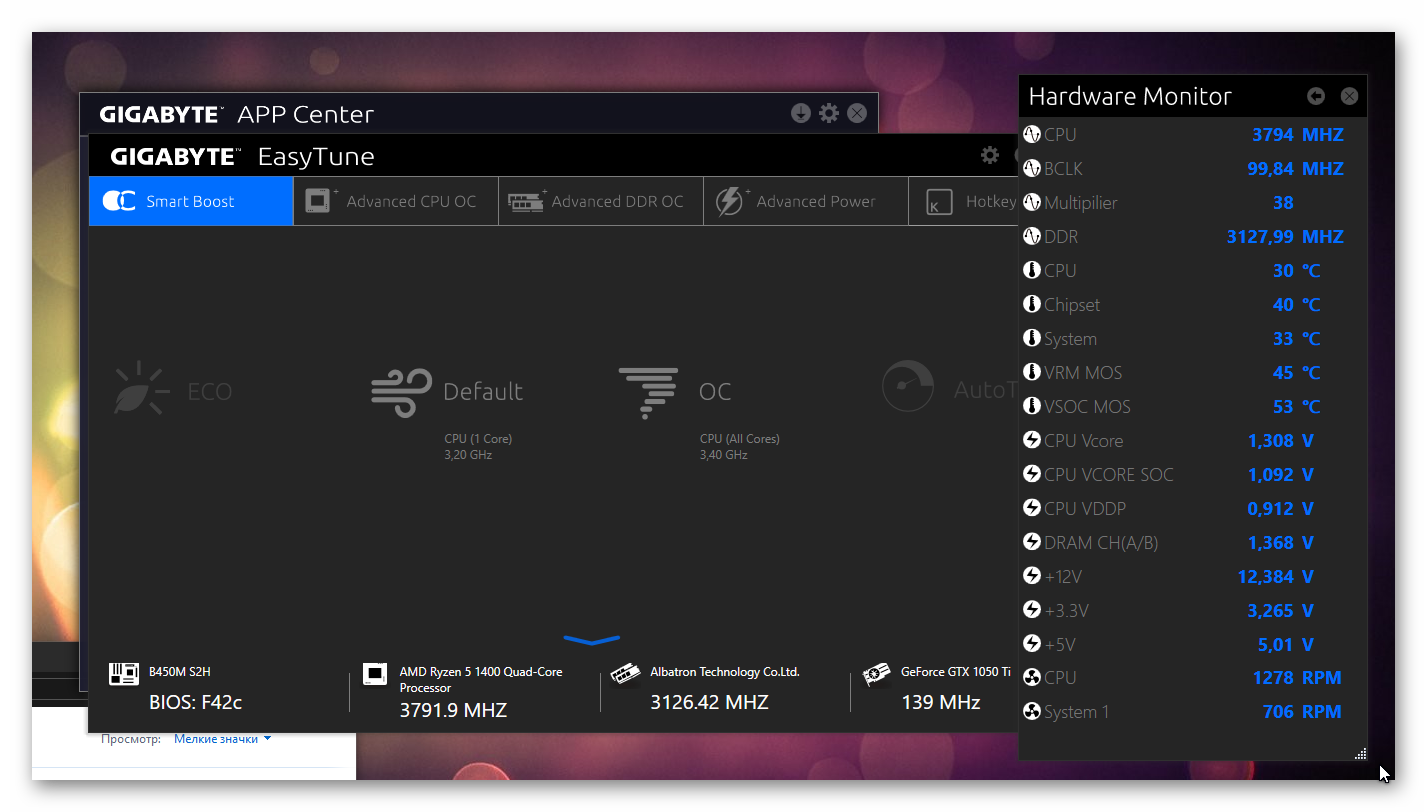This screenshot has width=1427, height=812.
Task: Click the 1,308 V Vcore reading
Action: click(x=1281, y=441)
